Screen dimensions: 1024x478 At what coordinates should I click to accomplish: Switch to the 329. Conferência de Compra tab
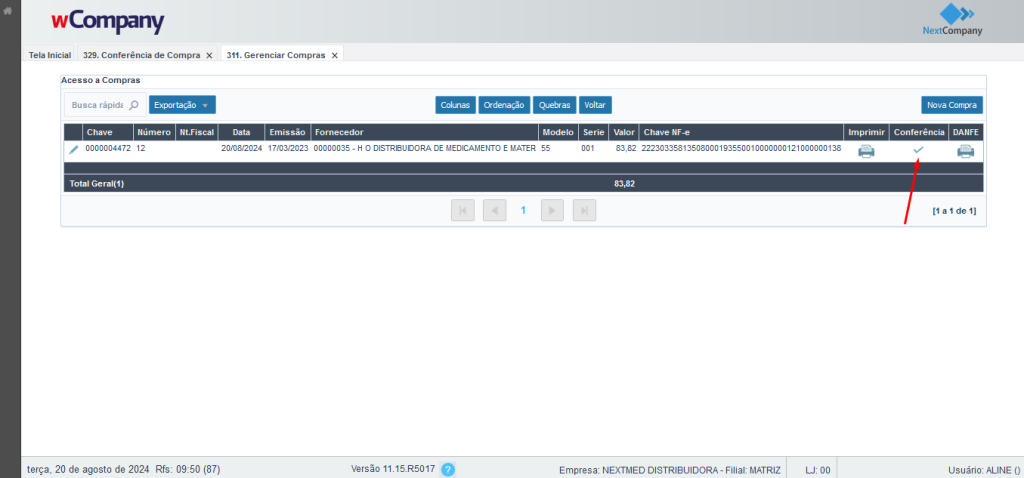[x=141, y=55]
